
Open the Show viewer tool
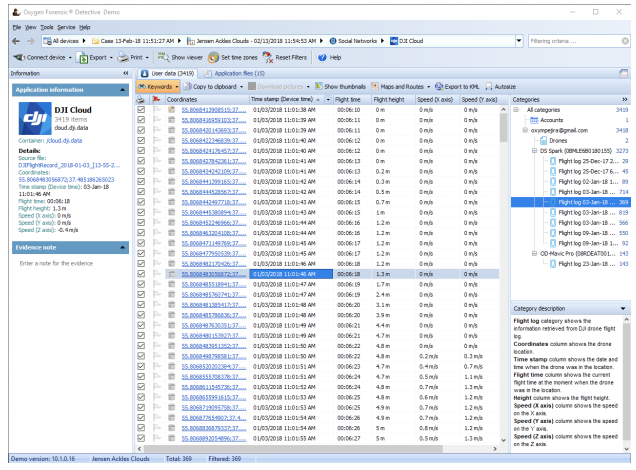[x=180, y=58]
